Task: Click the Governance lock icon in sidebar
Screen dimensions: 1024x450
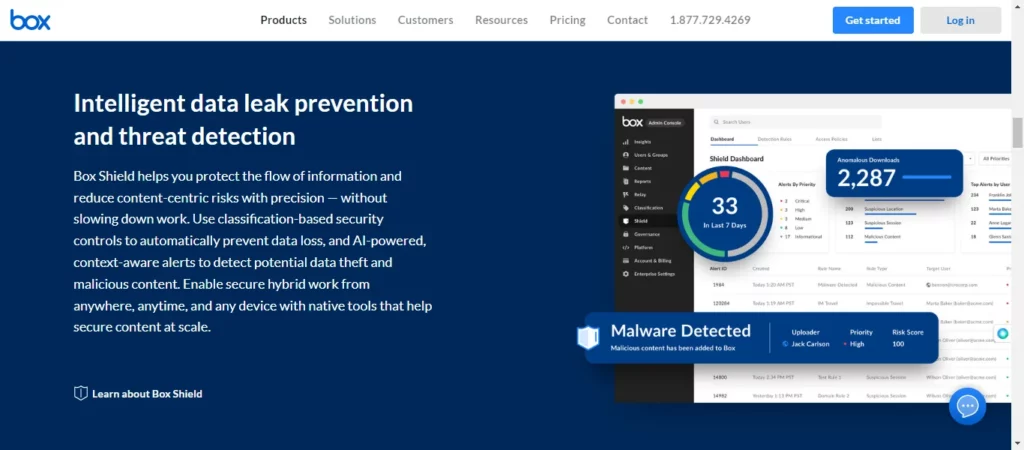Action: tap(626, 234)
